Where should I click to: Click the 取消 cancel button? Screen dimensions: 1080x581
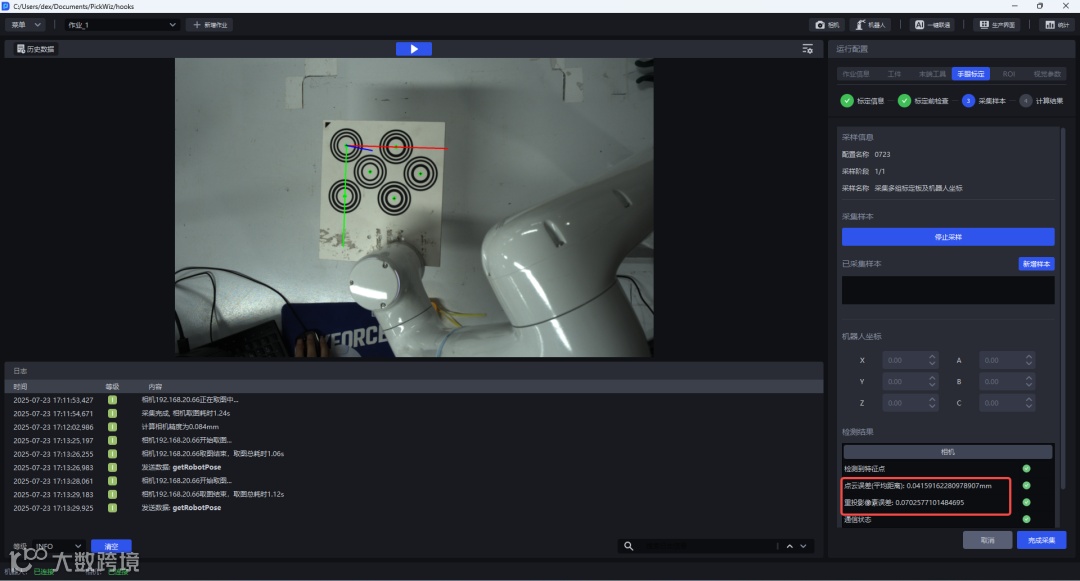pos(987,540)
